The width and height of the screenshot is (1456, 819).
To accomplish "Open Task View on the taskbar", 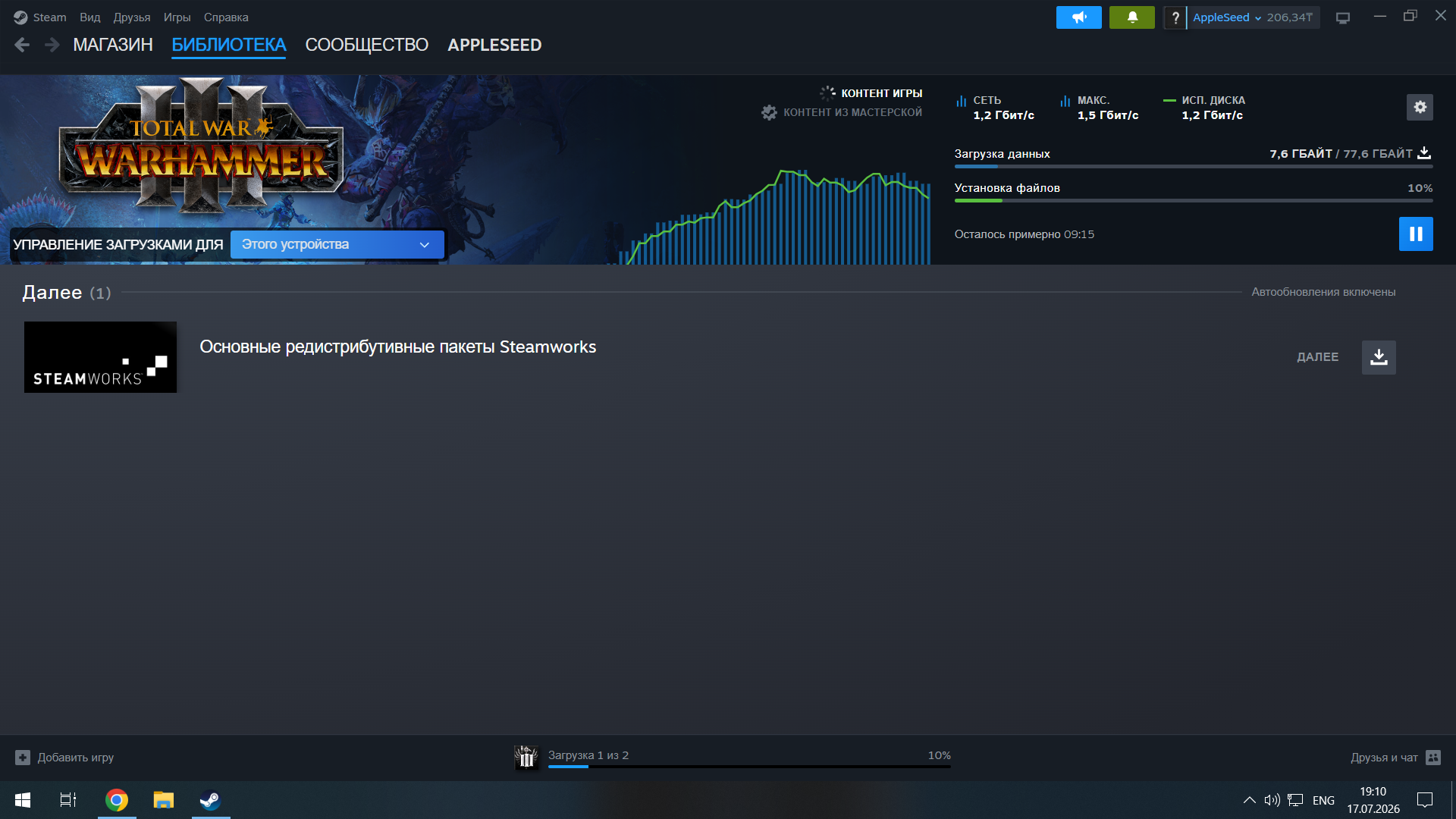I will pyautogui.click(x=68, y=800).
